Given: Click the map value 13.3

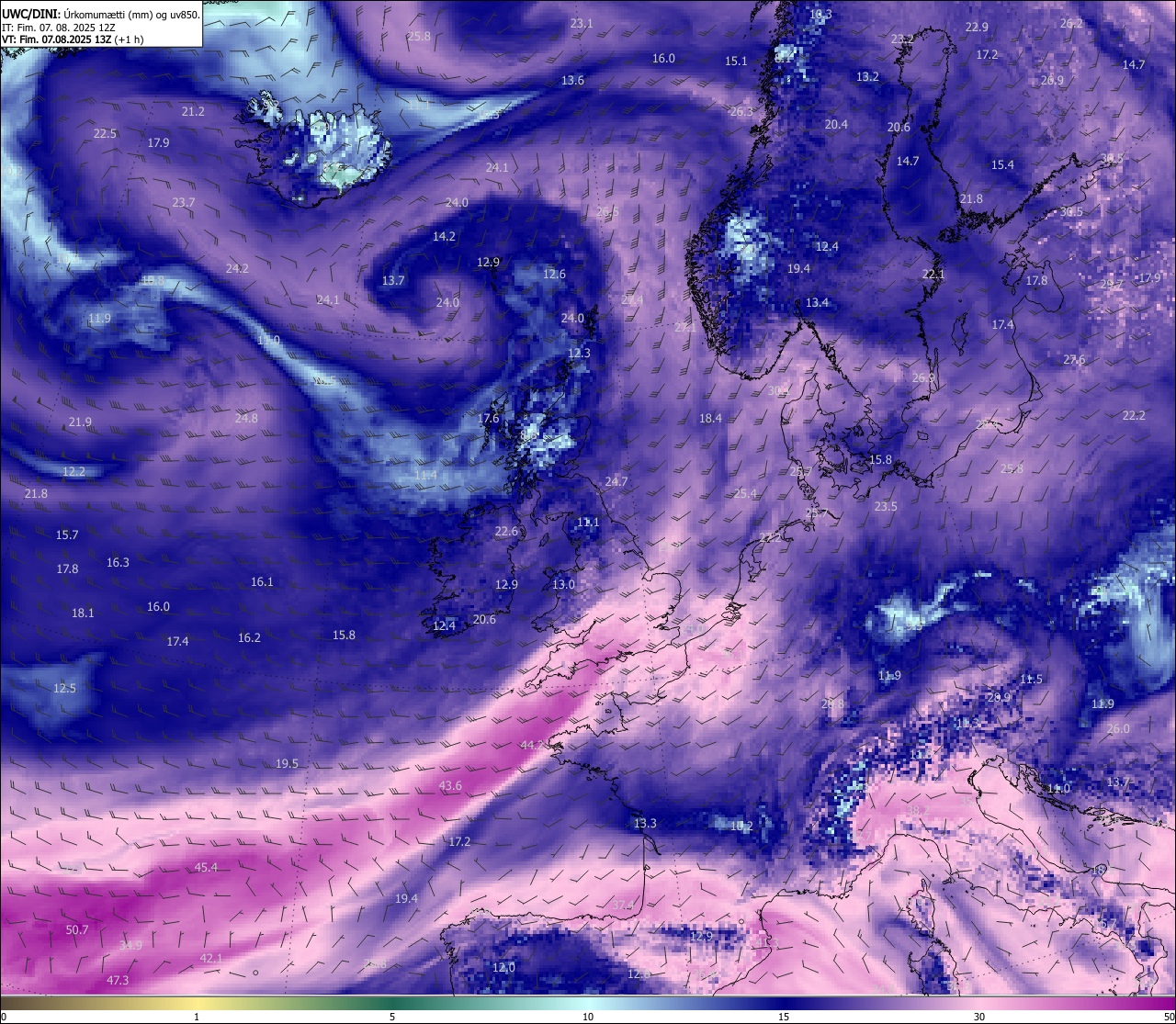Looking at the screenshot, I should [645, 823].
